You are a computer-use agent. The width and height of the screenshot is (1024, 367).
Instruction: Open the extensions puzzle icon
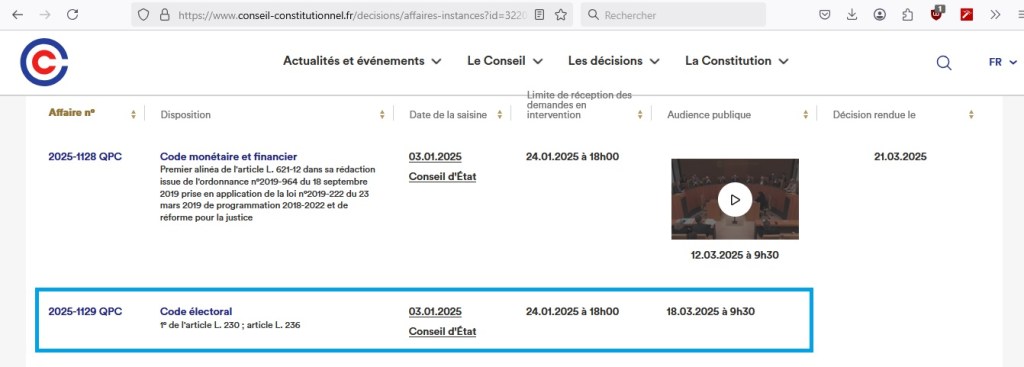[x=907, y=14]
